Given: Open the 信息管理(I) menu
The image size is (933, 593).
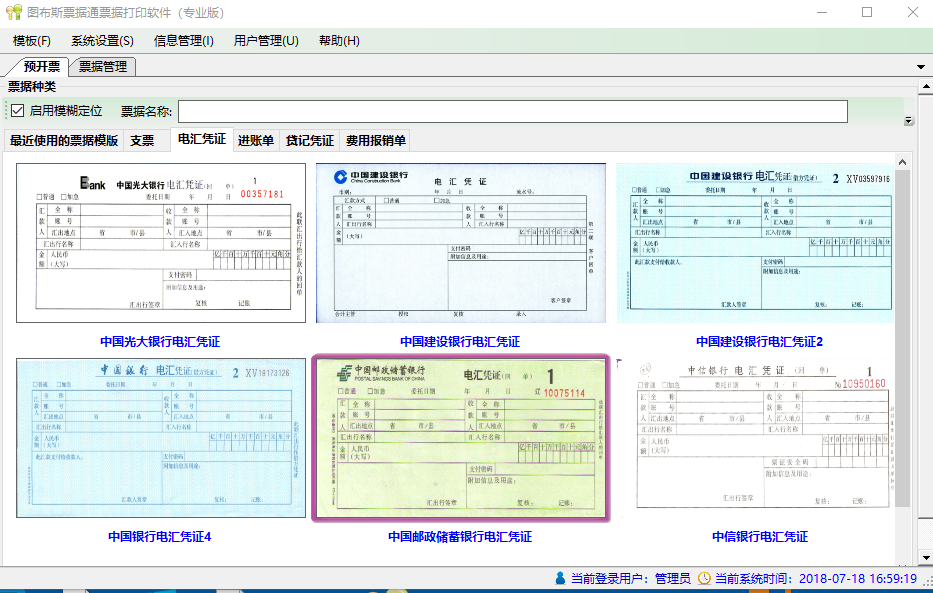Looking at the screenshot, I should 184,41.
